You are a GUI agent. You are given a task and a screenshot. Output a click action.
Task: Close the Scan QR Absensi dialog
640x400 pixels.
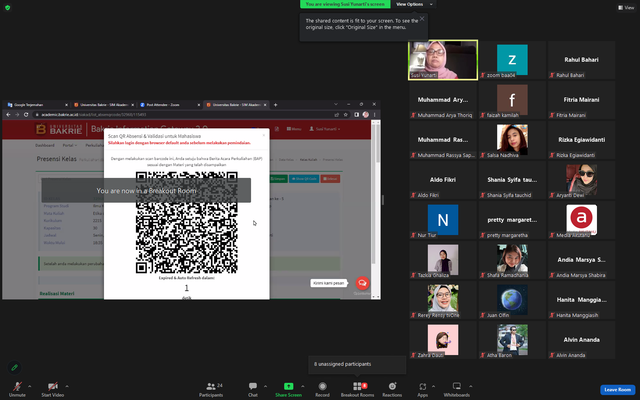(264, 135)
